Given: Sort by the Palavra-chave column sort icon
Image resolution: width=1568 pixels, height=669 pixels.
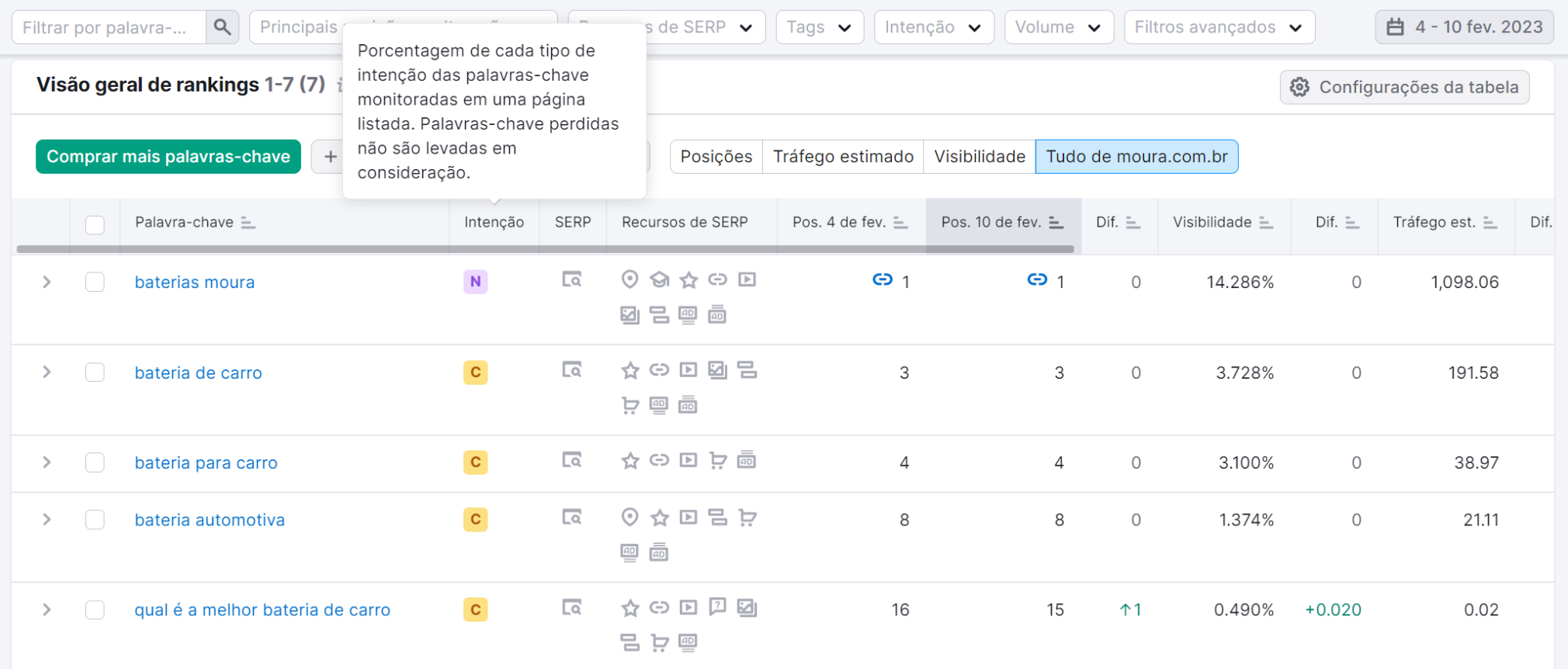Looking at the screenshot, I should (x=248, y=223).
